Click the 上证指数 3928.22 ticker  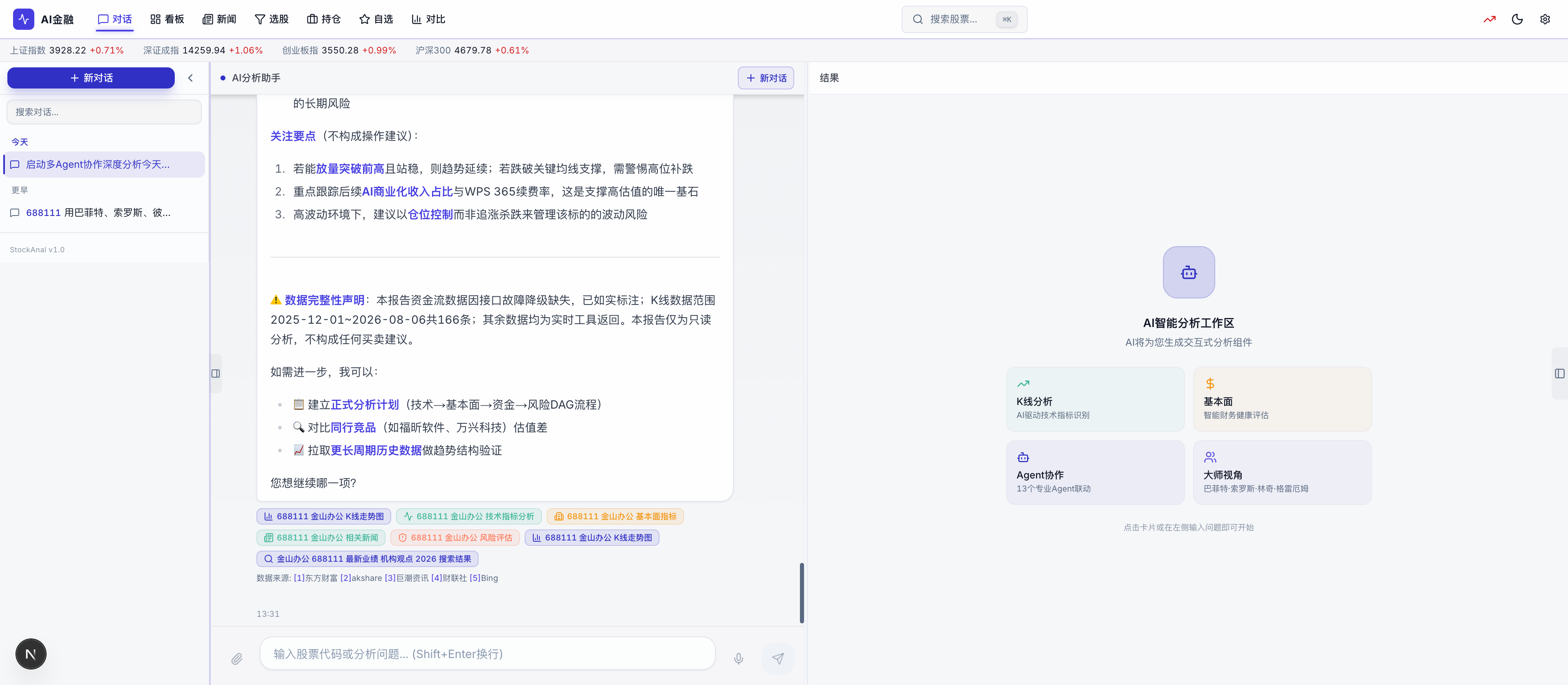coord(66,51)
